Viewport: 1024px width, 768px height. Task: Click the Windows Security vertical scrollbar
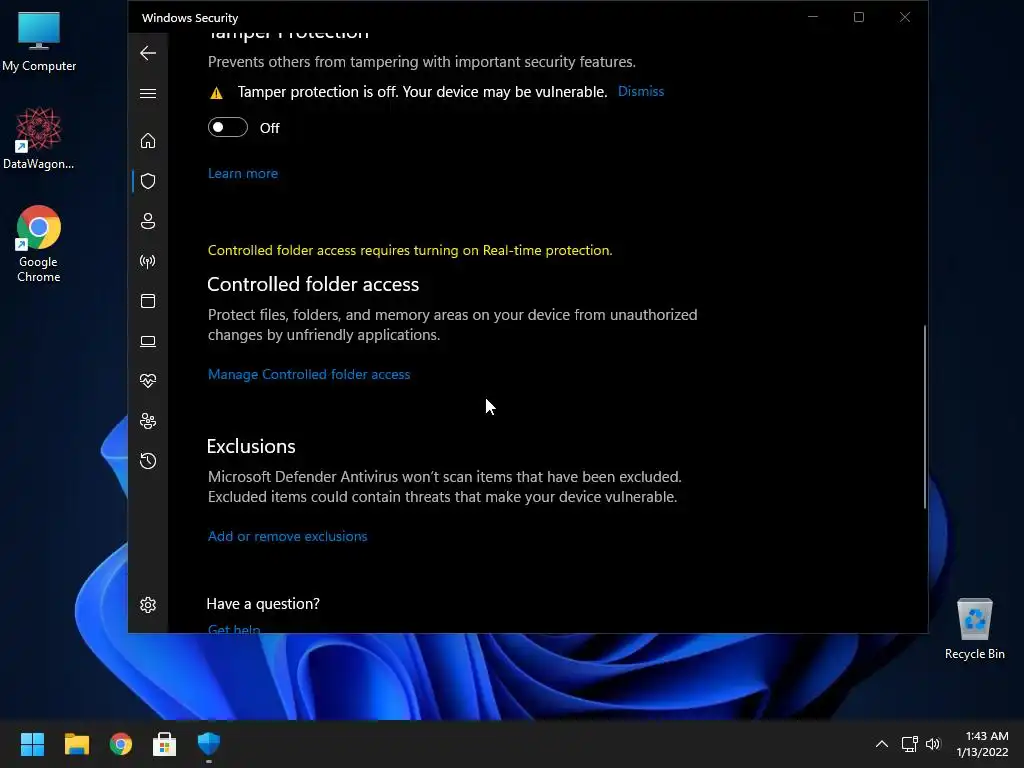(x=924, y=417)
